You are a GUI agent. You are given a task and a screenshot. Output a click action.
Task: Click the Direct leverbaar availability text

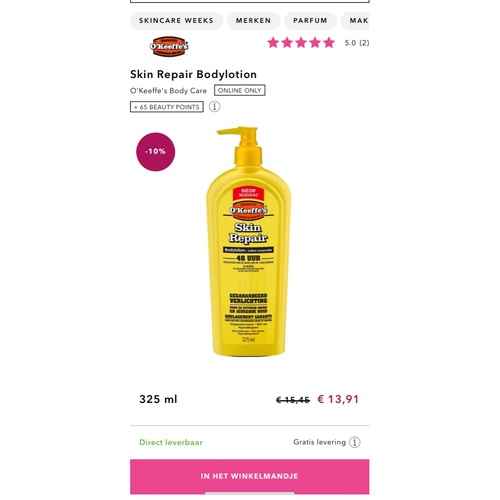coord(171,442)
